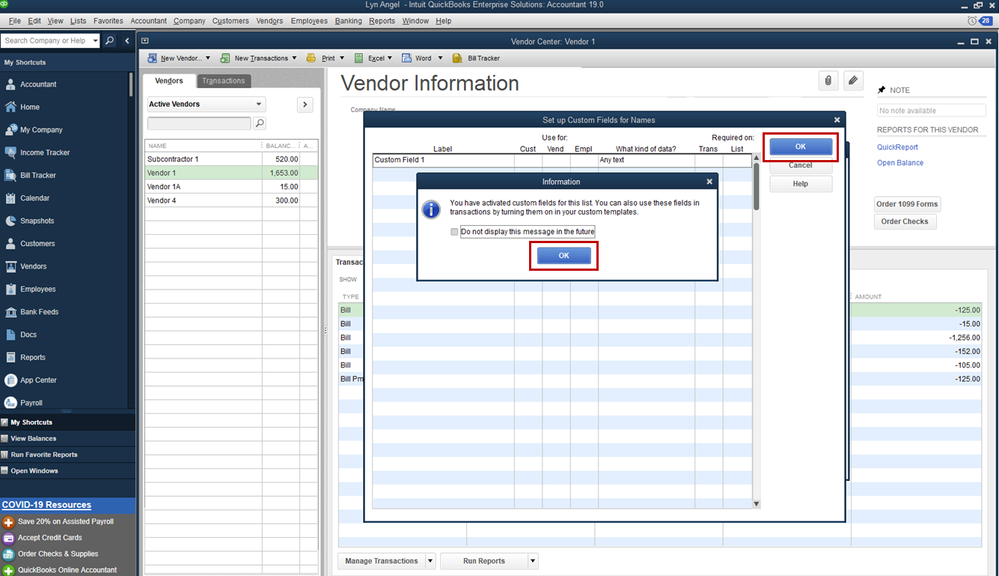Open Docs shortcut
Viewport: 999px width, 576px height.
(28, 335)
